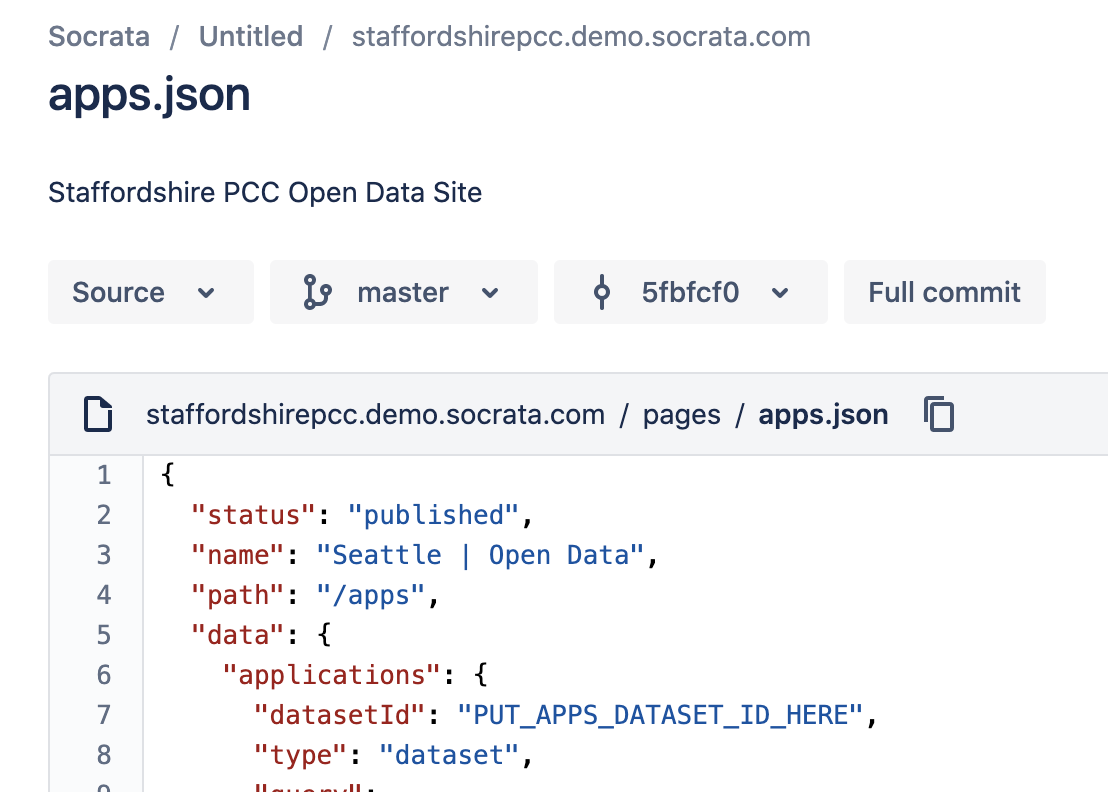Click the "PUT_APPS_DATASET_ID_HERE" value

[x=660, y=715]
